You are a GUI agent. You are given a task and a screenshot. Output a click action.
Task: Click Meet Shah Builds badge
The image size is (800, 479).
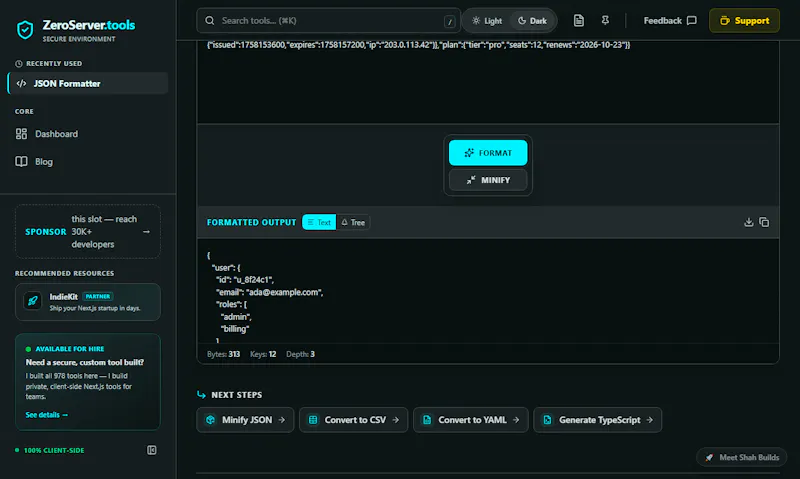741,458
